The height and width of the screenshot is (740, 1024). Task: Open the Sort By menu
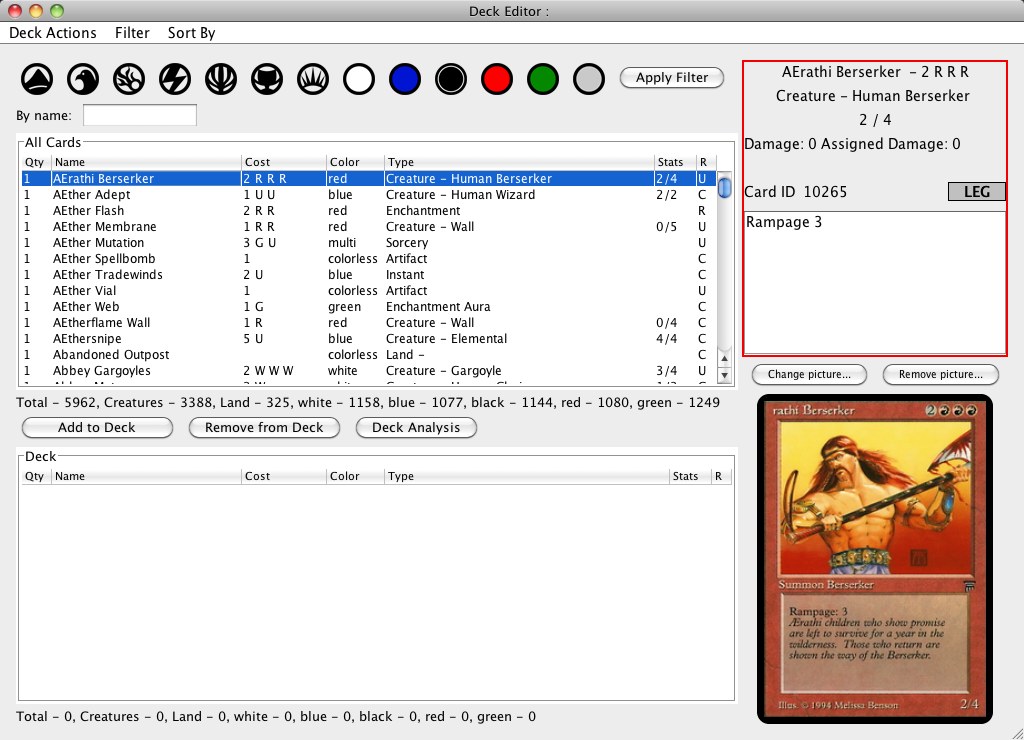(x=191, y=33)
